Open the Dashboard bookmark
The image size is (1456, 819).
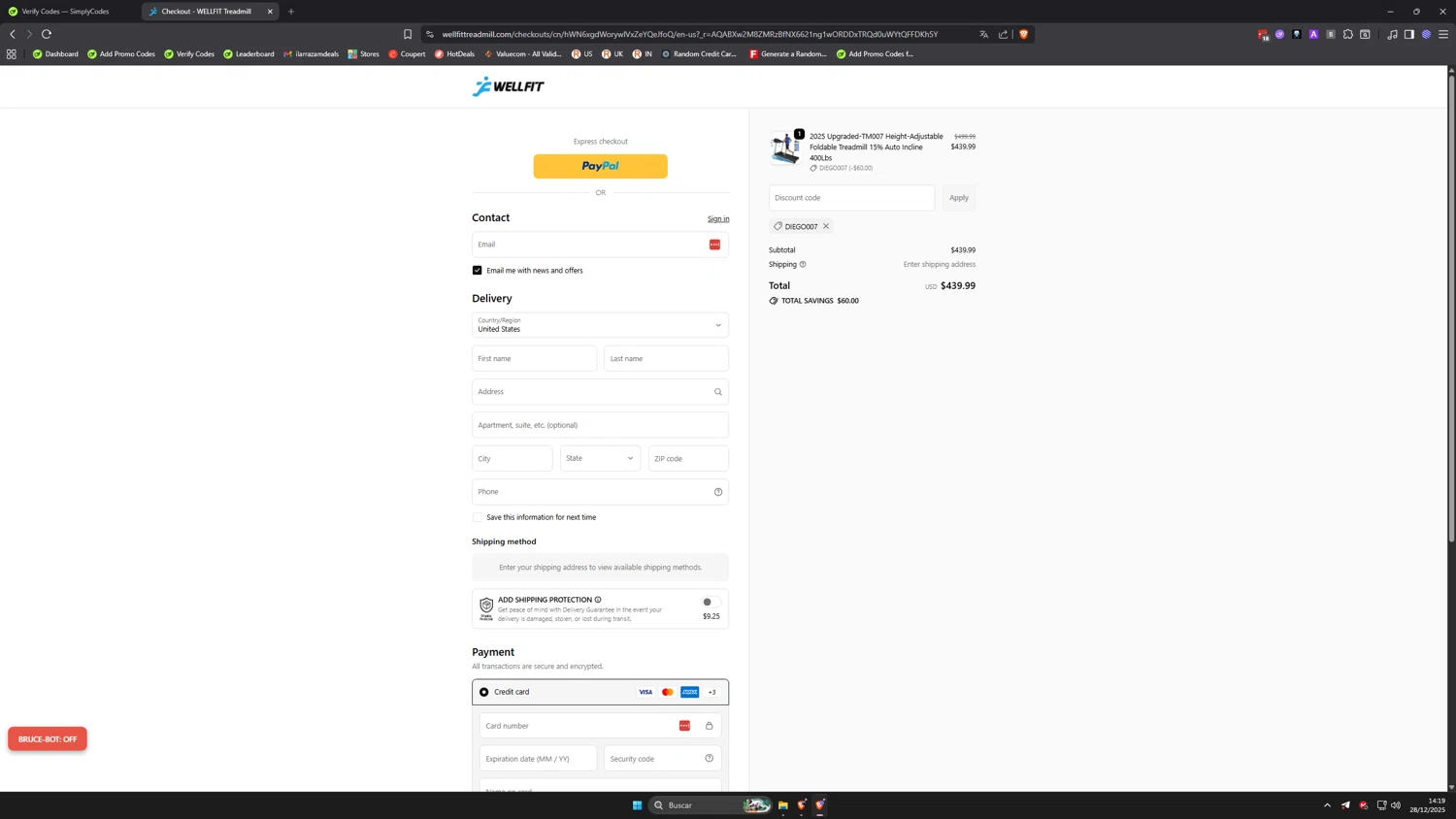[x=55, y=54]
